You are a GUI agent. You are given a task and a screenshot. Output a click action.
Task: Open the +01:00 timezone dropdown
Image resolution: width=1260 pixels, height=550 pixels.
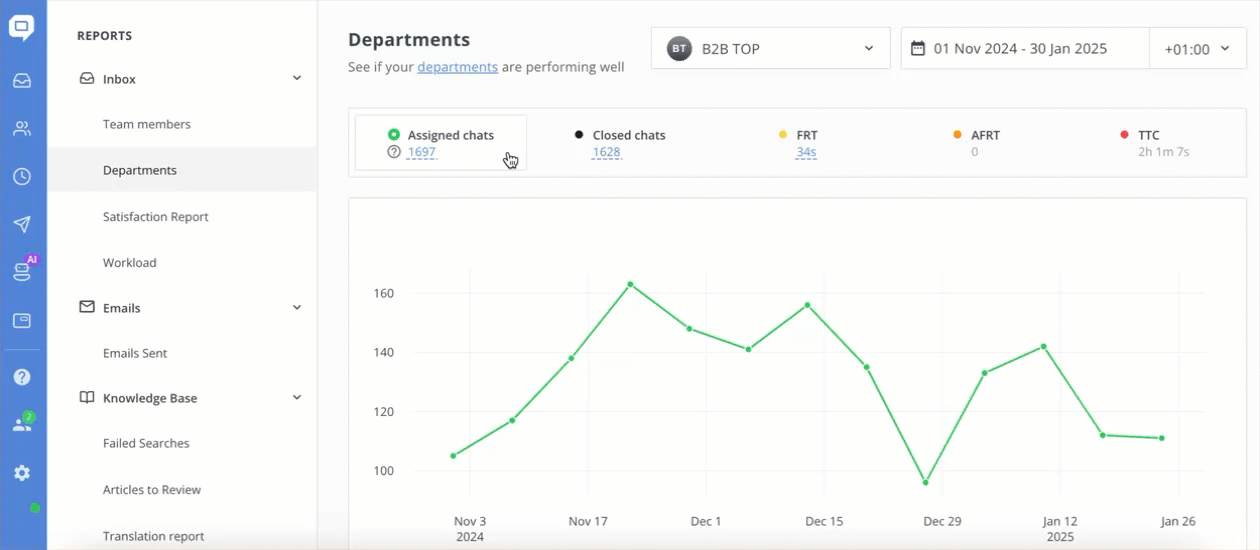tap(1197, 49)
